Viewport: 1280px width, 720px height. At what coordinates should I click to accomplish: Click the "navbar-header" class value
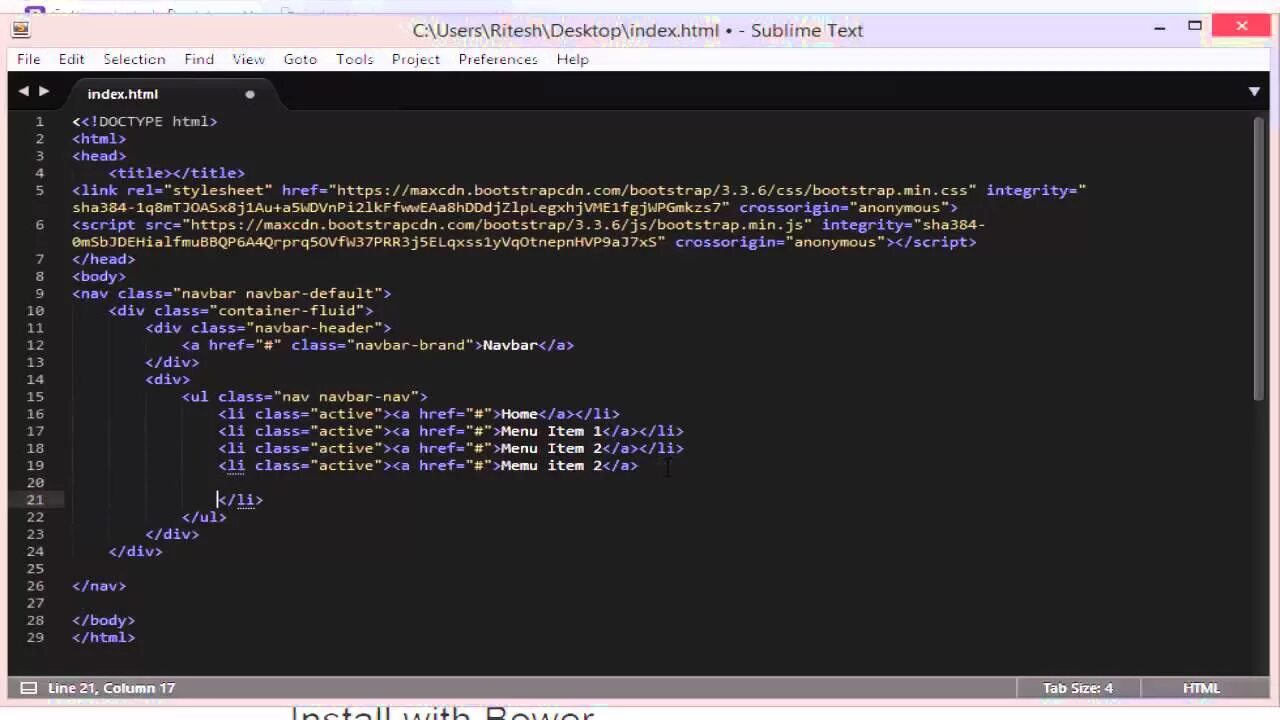pyautogui.click(x=313, y=327)
